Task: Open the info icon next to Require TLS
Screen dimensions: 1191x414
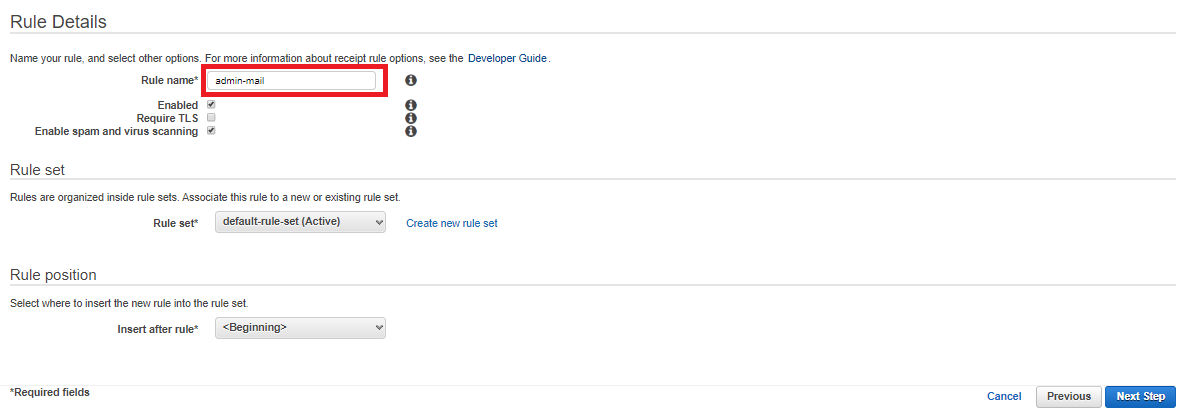Action: [x=411, y=119]
